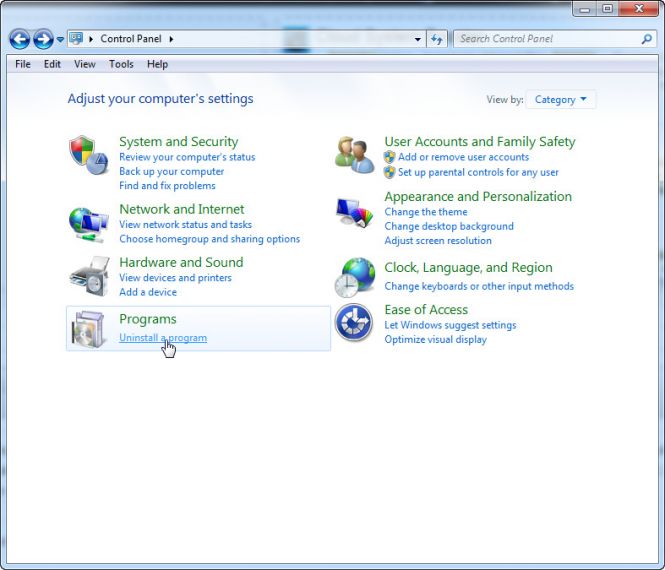This screenshot has height=570, width=665.
Task: Click the refresh button beside address bar
Action: (437, 39)
